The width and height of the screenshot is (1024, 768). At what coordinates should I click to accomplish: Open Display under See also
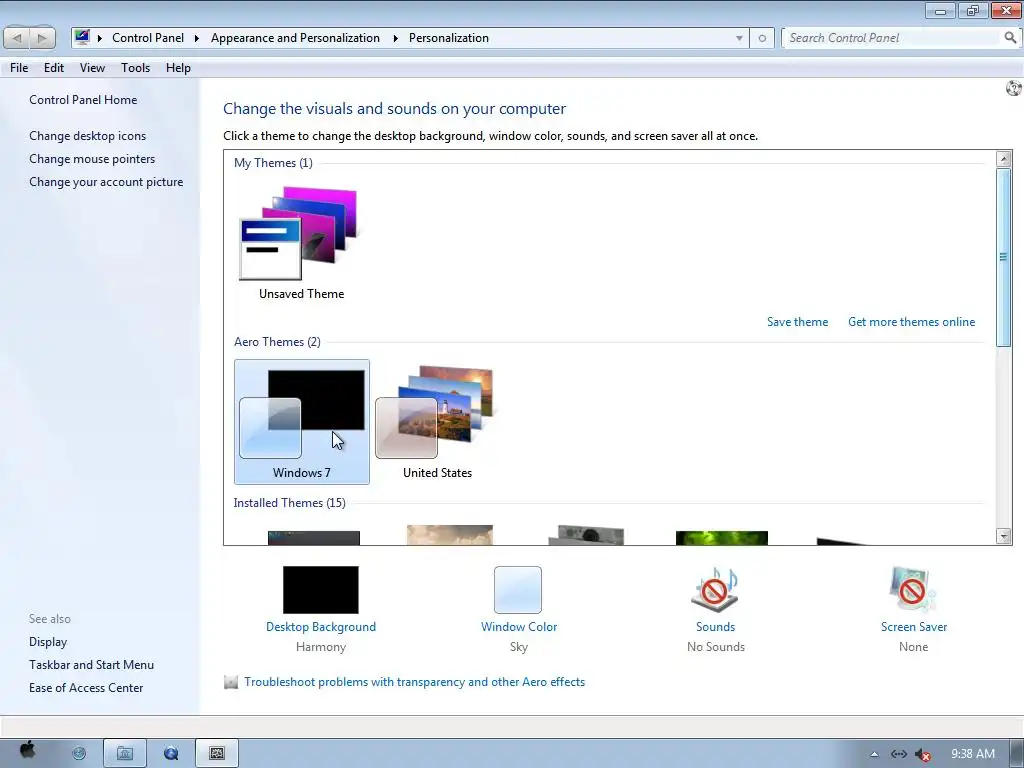click(x=48, y=642)
